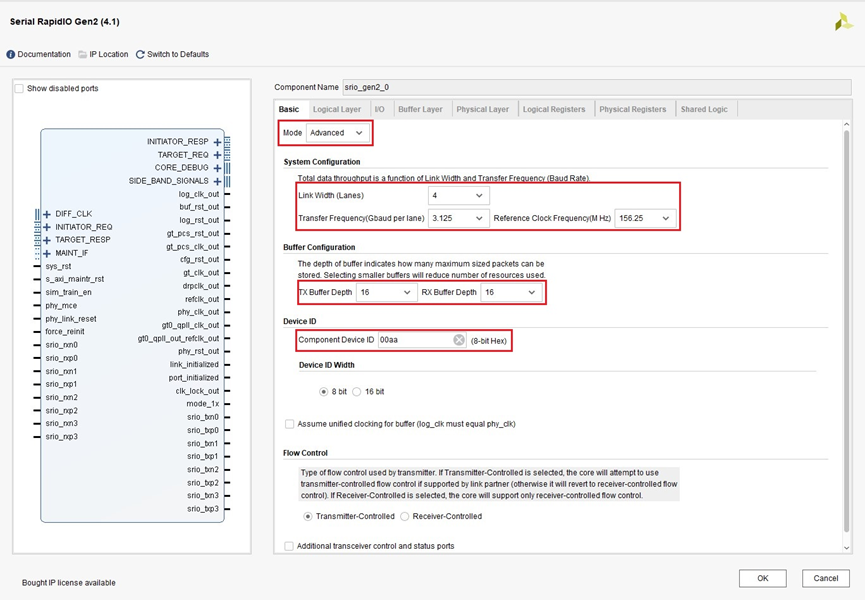Expand the TARGET_REQ port plus icon
The image size is (865, 600).
click(x=217, y=155)
